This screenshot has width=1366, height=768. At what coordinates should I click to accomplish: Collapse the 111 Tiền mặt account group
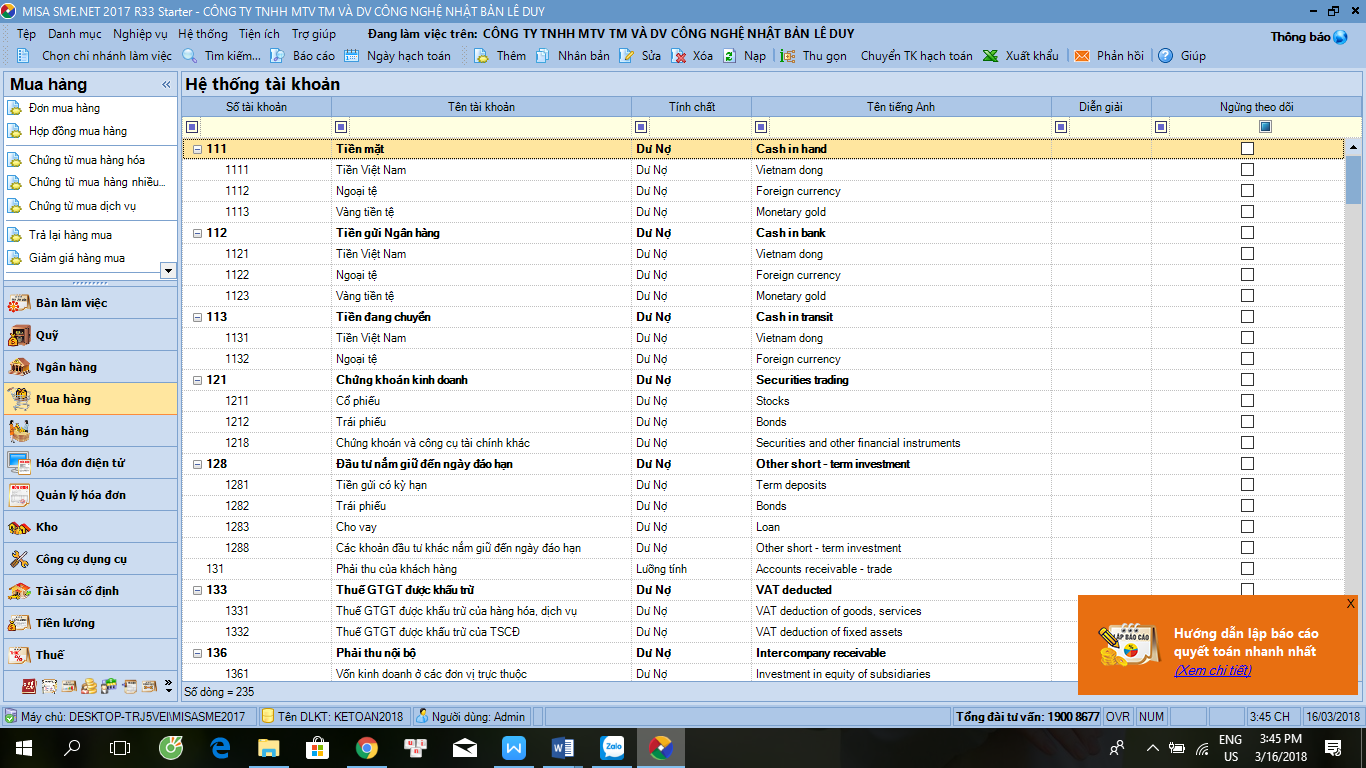click(197, 149)
